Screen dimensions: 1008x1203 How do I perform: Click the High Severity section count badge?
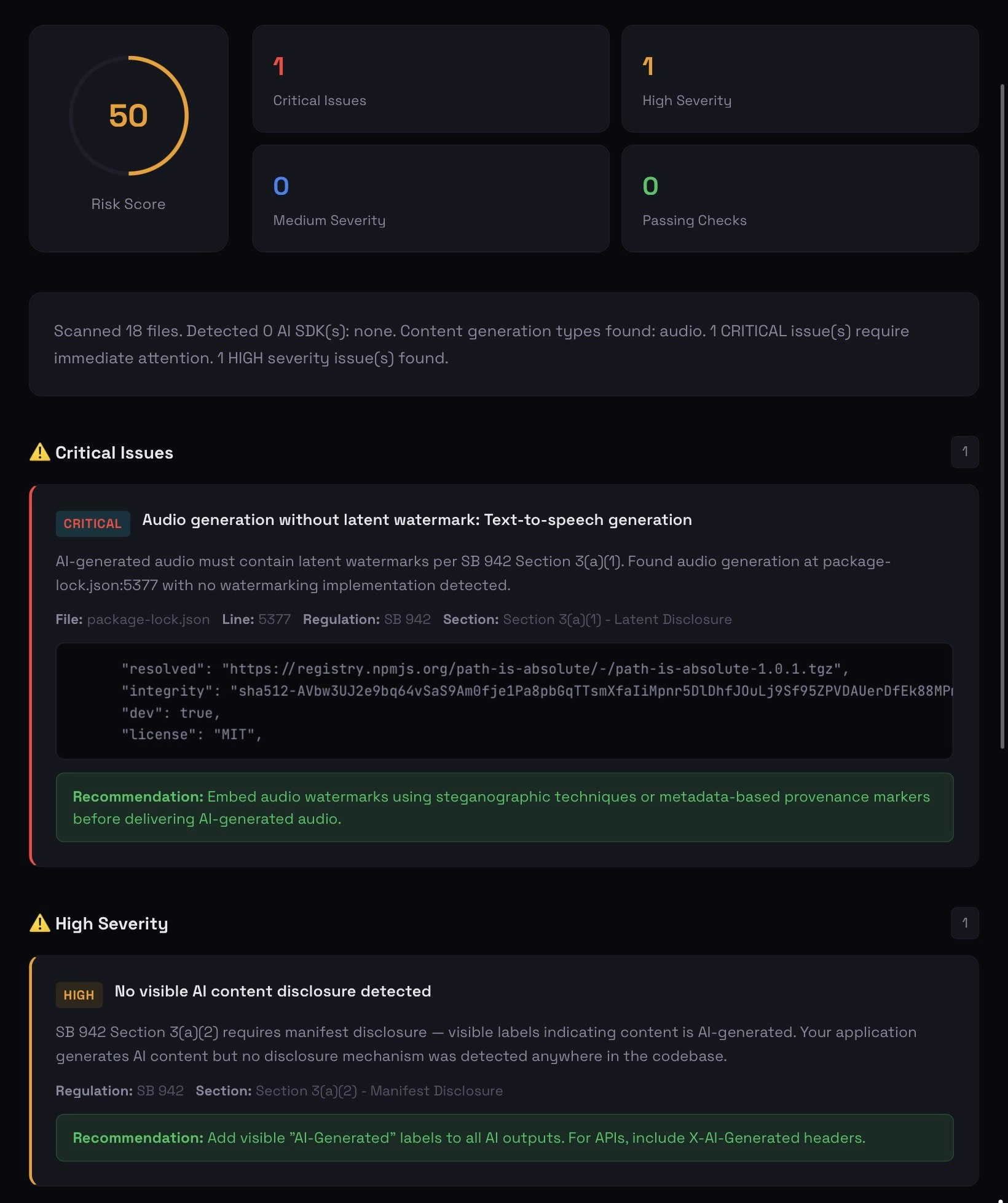click(964, 923)
